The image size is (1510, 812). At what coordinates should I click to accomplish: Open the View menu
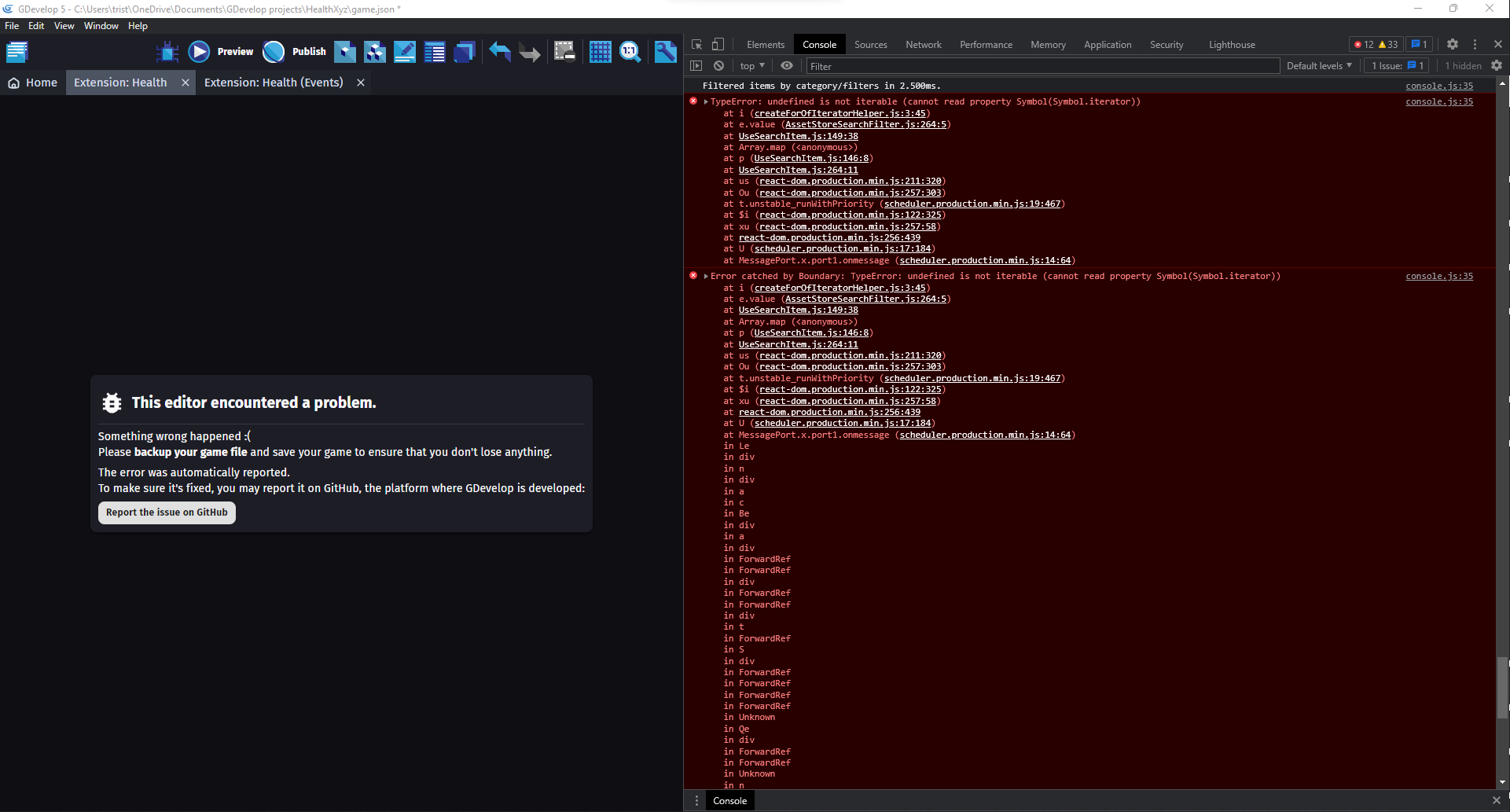coord(64,26)
